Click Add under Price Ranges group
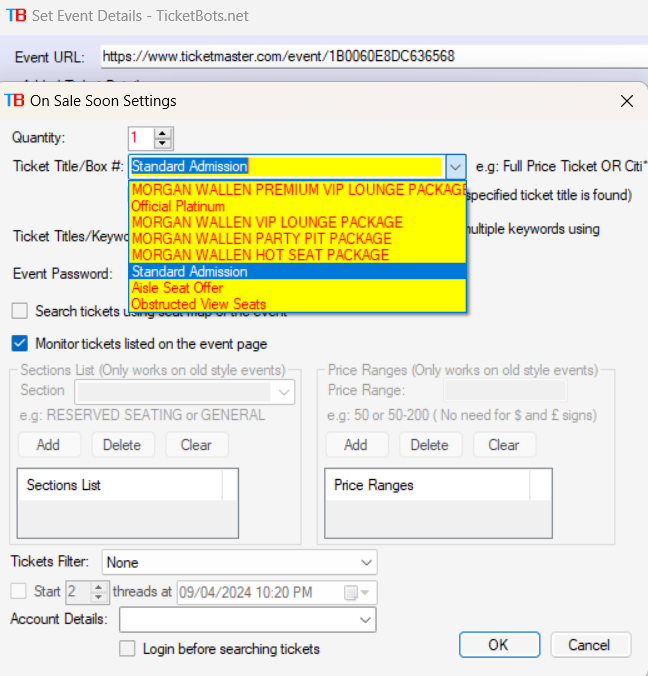 click(x=356, y=445)
